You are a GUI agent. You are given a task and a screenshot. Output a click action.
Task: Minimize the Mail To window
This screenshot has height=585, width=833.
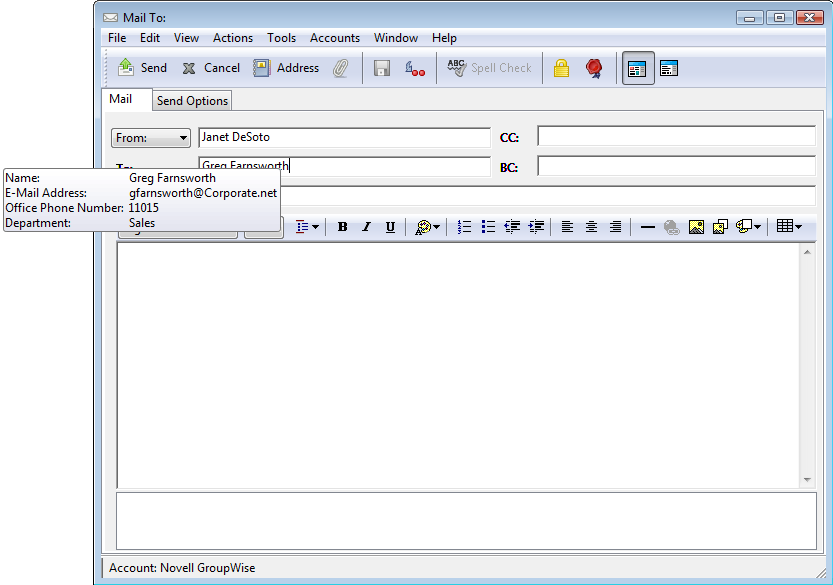click(x=750, y=18)
